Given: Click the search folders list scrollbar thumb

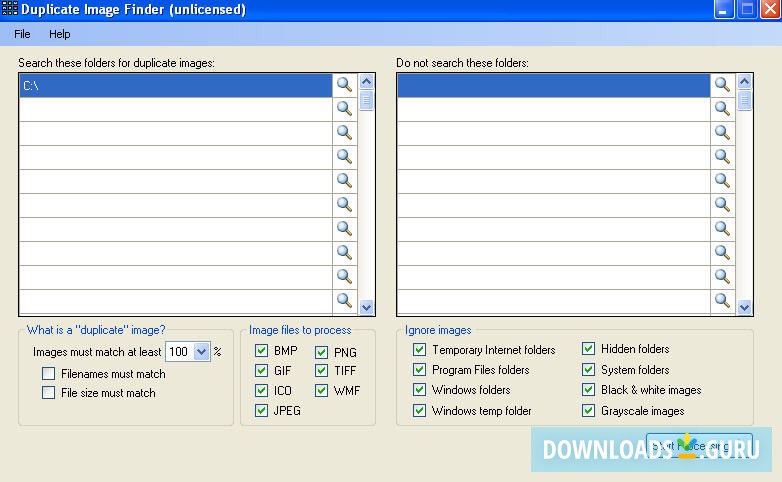Looking at the screenshot, I should click(x=366, y=100).
